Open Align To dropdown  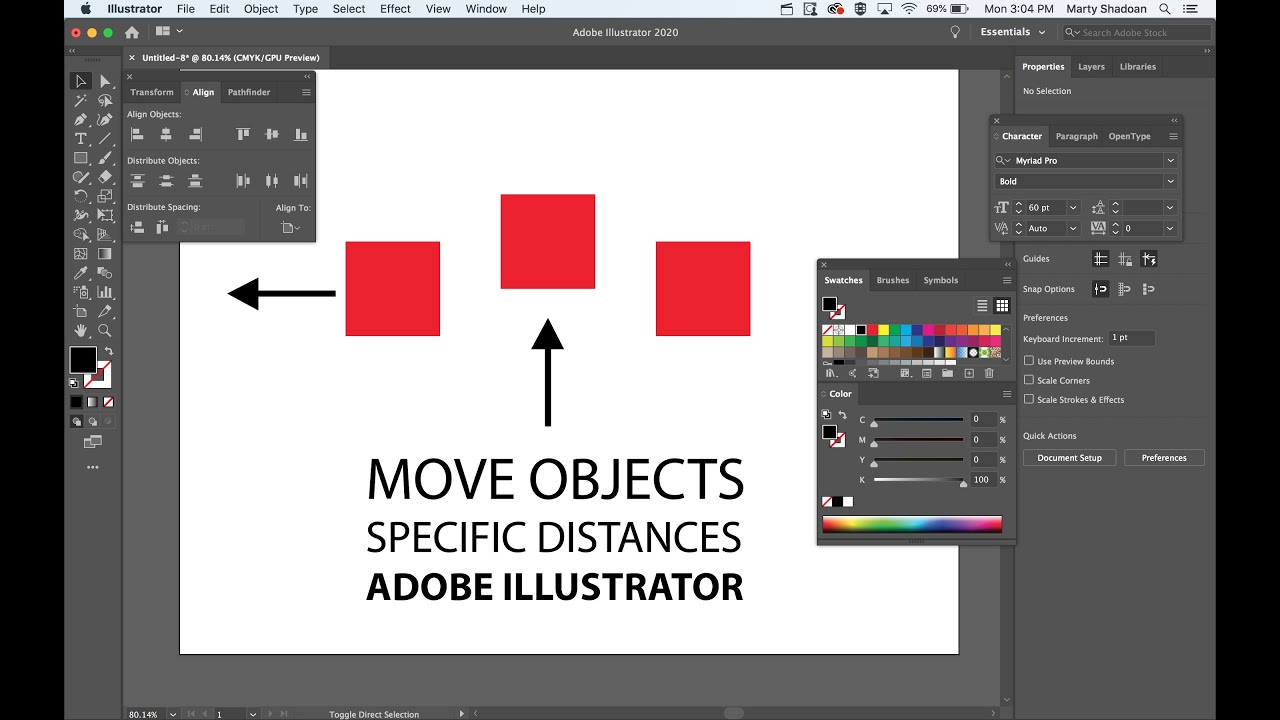coord(291,228)
